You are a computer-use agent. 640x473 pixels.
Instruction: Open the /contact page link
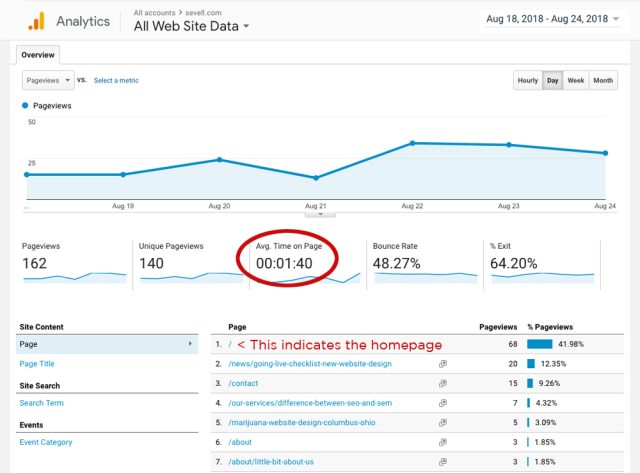coord(243,383)
